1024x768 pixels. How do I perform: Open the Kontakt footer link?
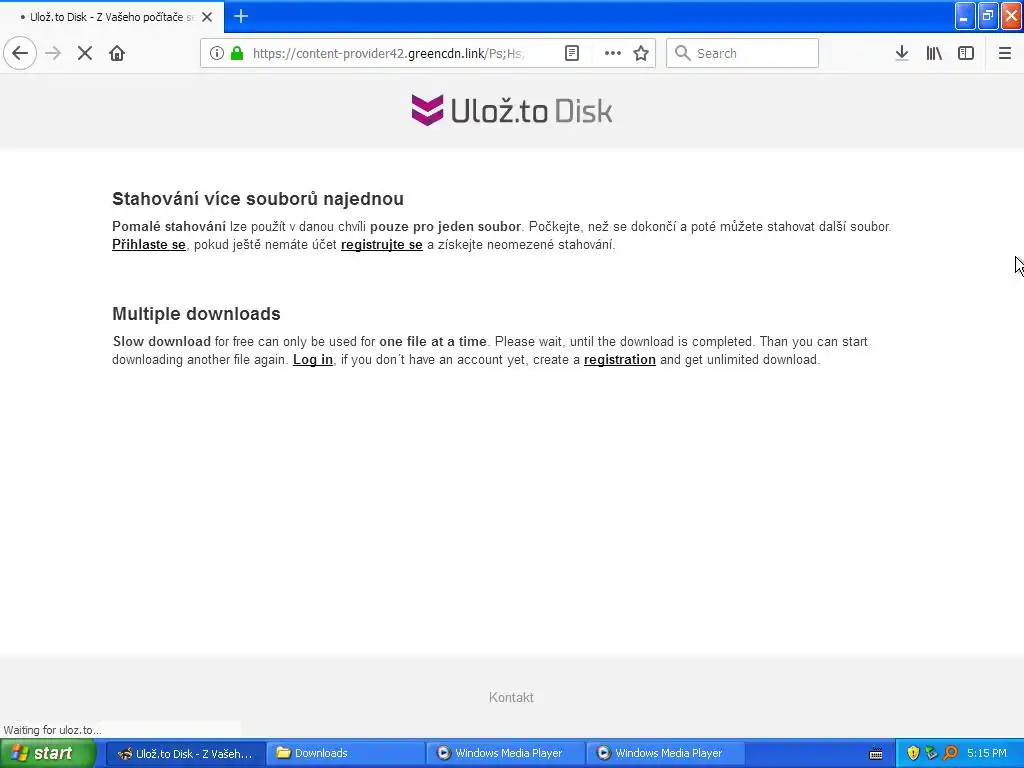pyautogui.click(x=511, y=697)
